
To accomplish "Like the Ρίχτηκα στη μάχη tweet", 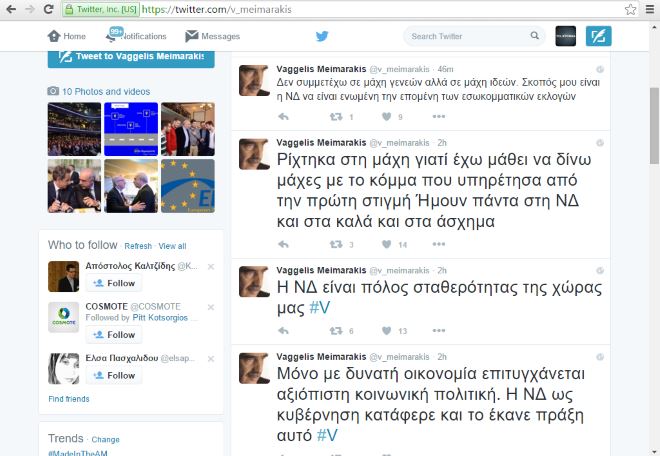I will pyautogui.click(x=386, y=244).
